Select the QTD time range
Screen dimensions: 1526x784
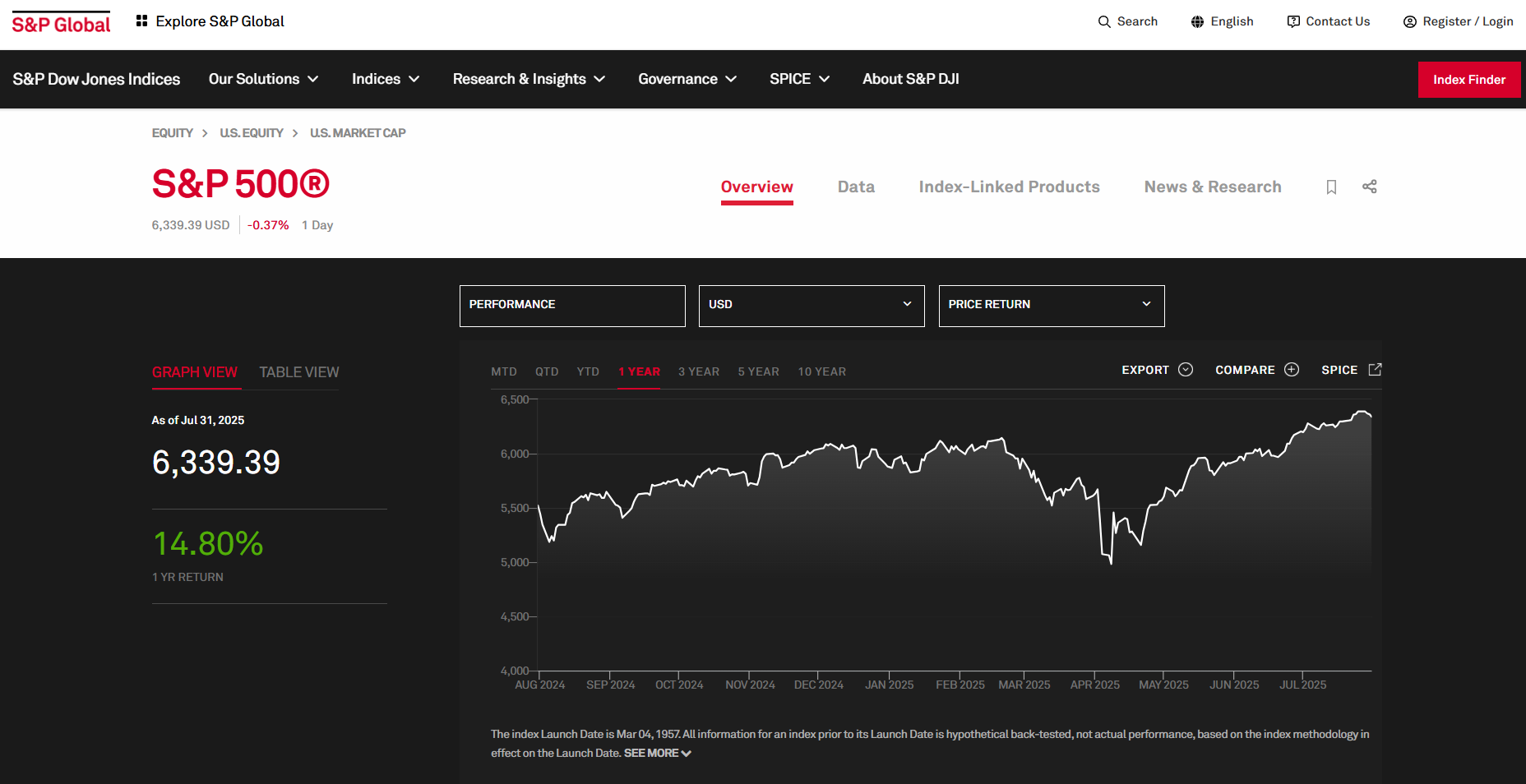(547, 371)
